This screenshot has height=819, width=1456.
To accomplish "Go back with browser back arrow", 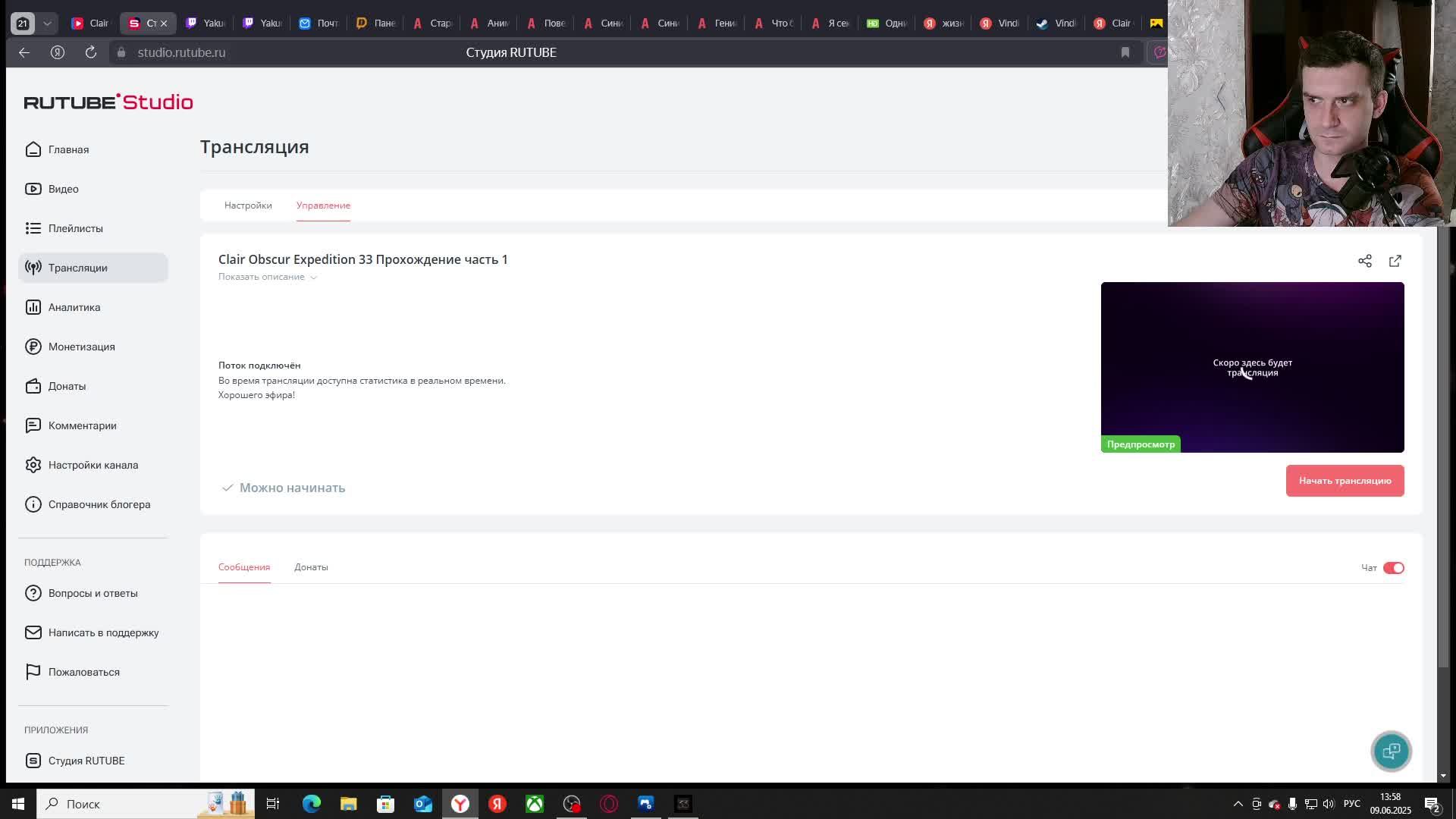I will [x=24, y=52].
